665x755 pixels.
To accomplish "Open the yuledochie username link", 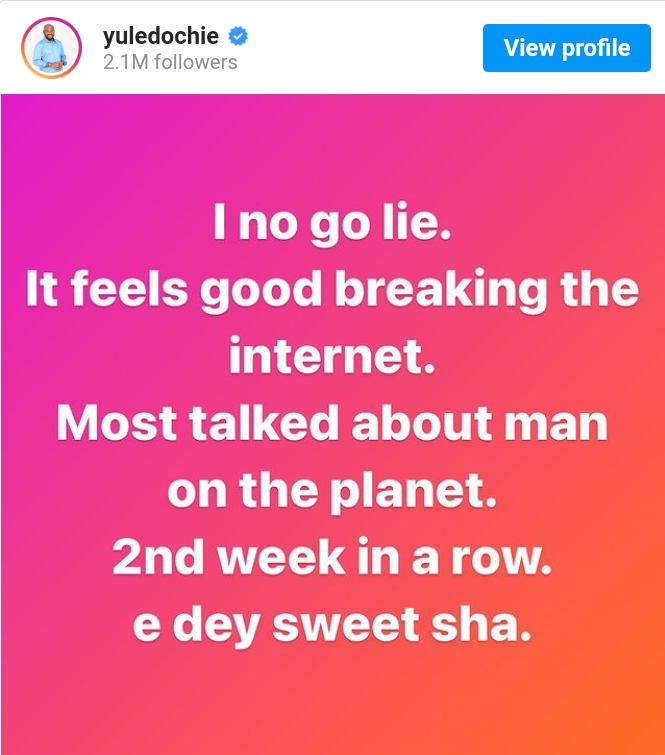I will [161, 36].
